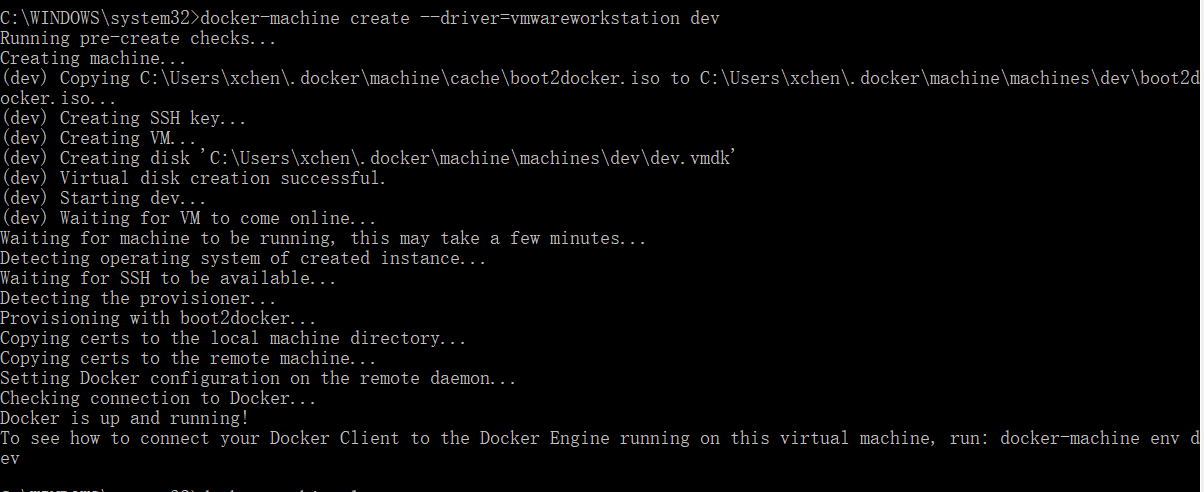Click 'Provisioning with boot2docker...' line
The width and height of the screenshot is (1204, 492).
(x=158, y=318)
